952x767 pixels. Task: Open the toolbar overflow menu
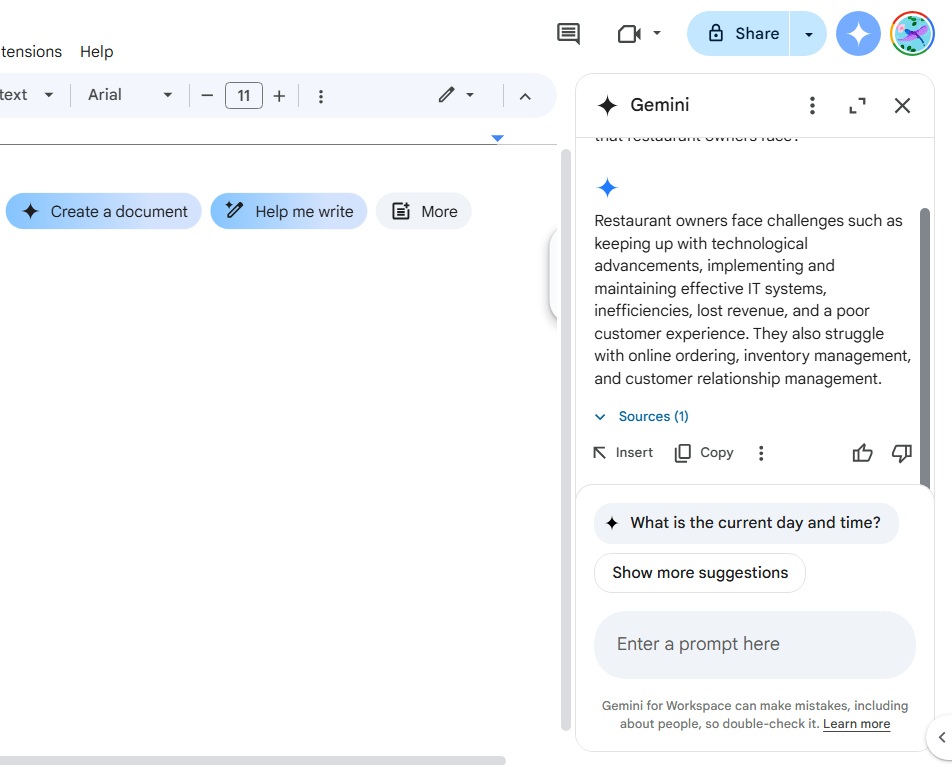(321, 95)
